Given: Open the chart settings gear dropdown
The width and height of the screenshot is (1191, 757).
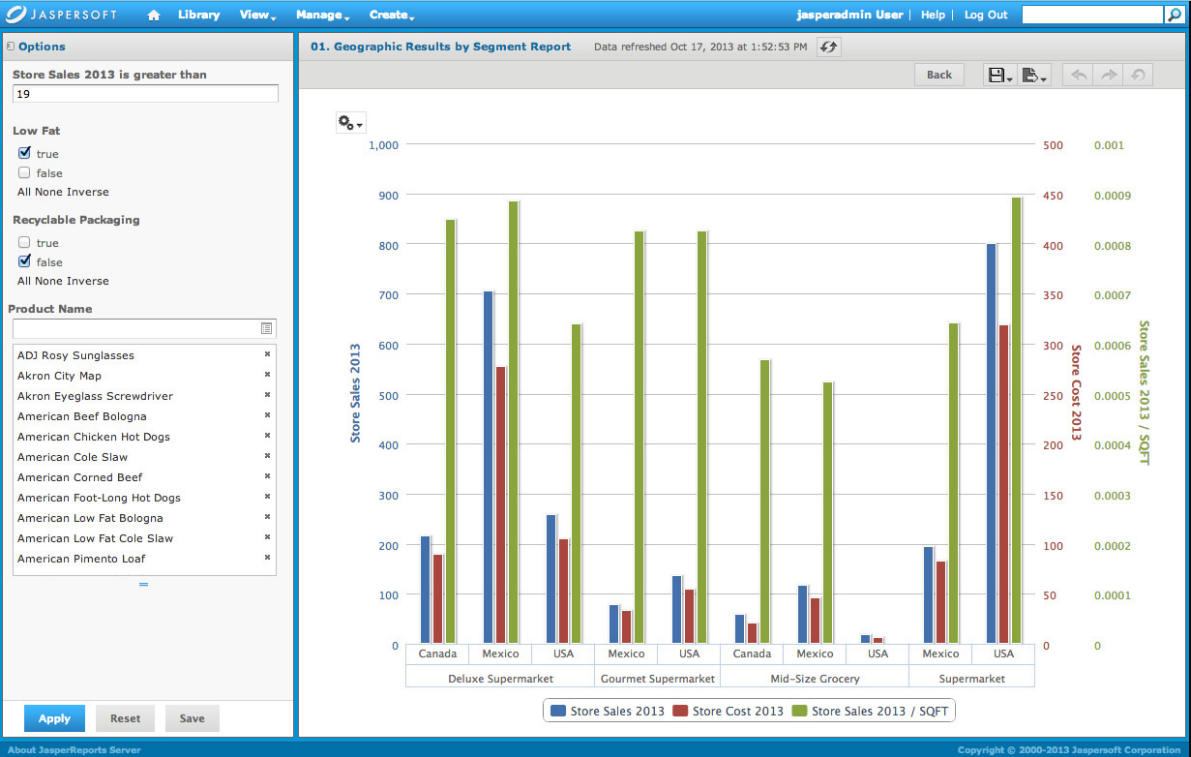Looking at the screenshot, I should (x=350, y=121).
